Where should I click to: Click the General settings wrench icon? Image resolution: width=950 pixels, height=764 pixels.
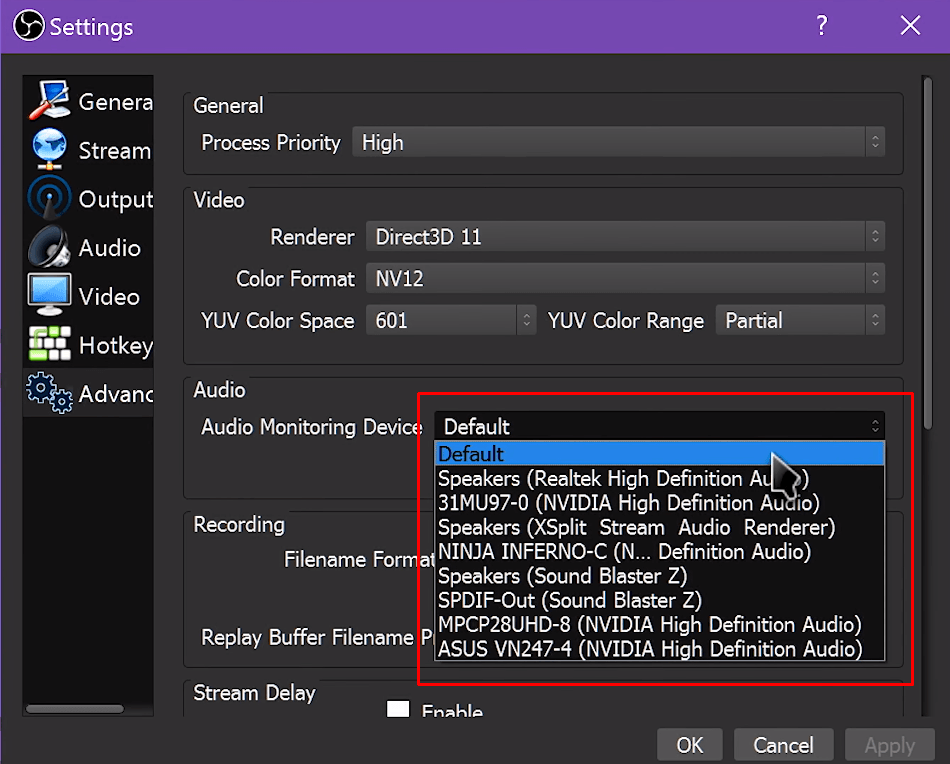click(48, 102)
